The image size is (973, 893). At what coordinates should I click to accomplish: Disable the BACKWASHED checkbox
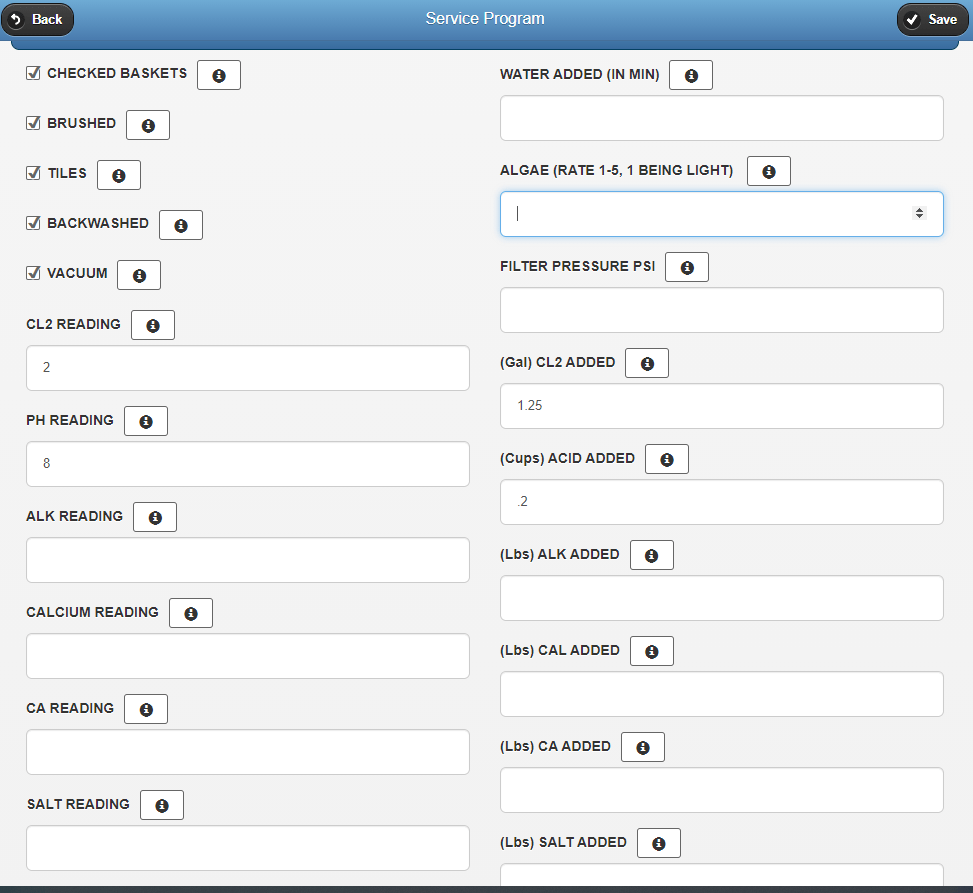point(33,222)
